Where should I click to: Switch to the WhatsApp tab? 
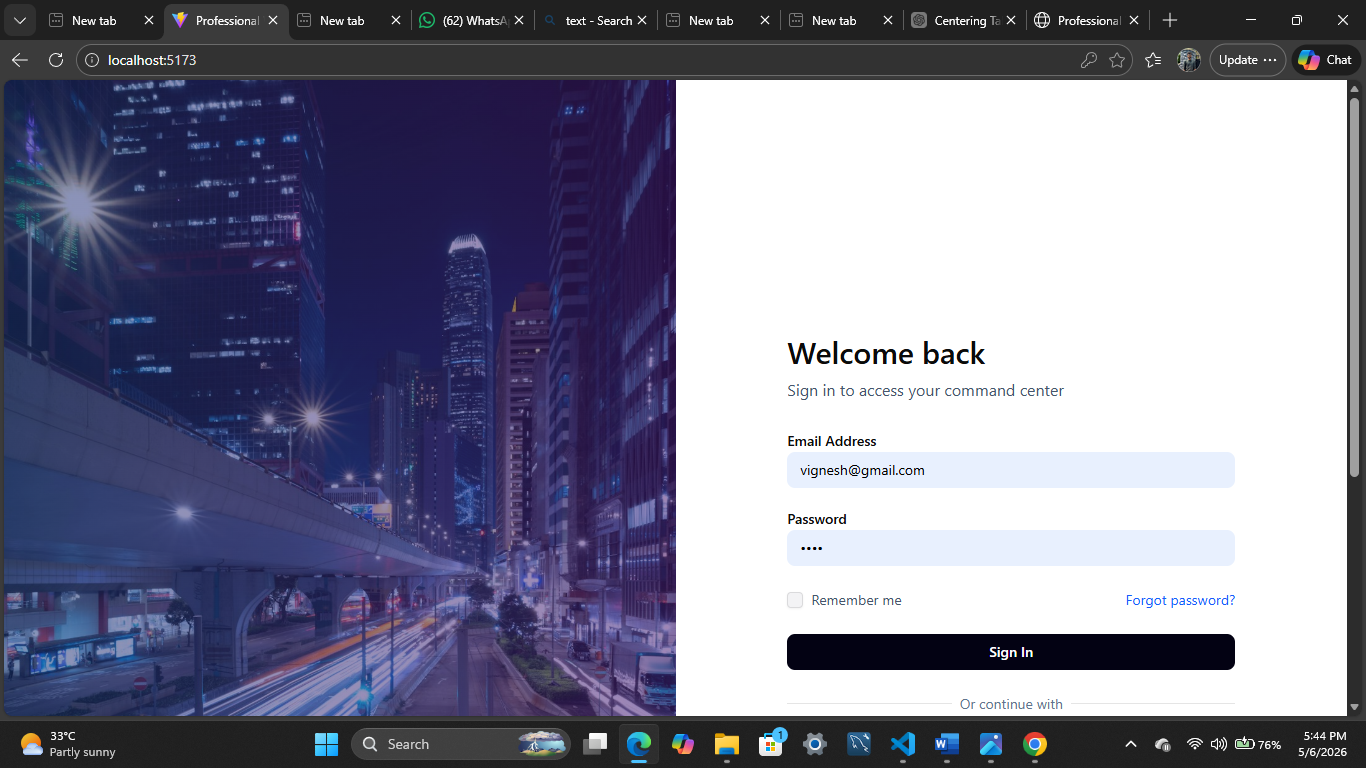pyautogui.click(x=472, y=20)
